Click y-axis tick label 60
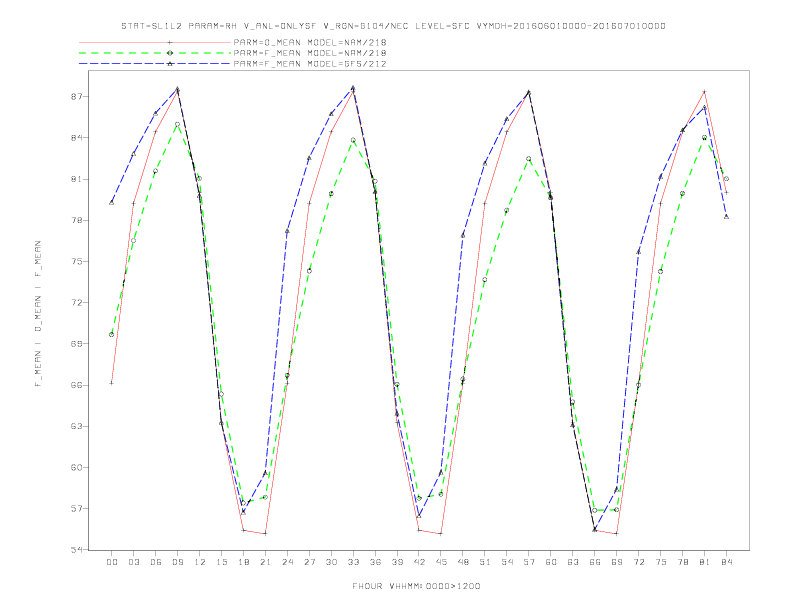The height and width of the screenshot is (612, 792). click(x=77, y=467)
